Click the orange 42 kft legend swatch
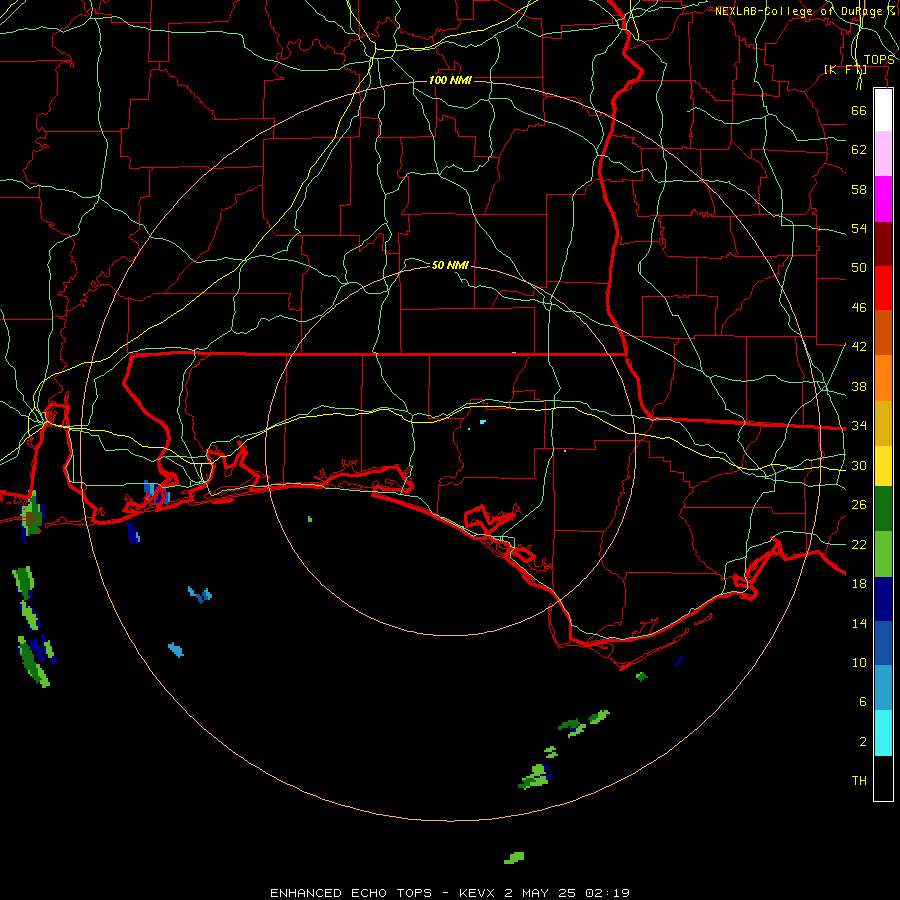 (x=883, y=378)
